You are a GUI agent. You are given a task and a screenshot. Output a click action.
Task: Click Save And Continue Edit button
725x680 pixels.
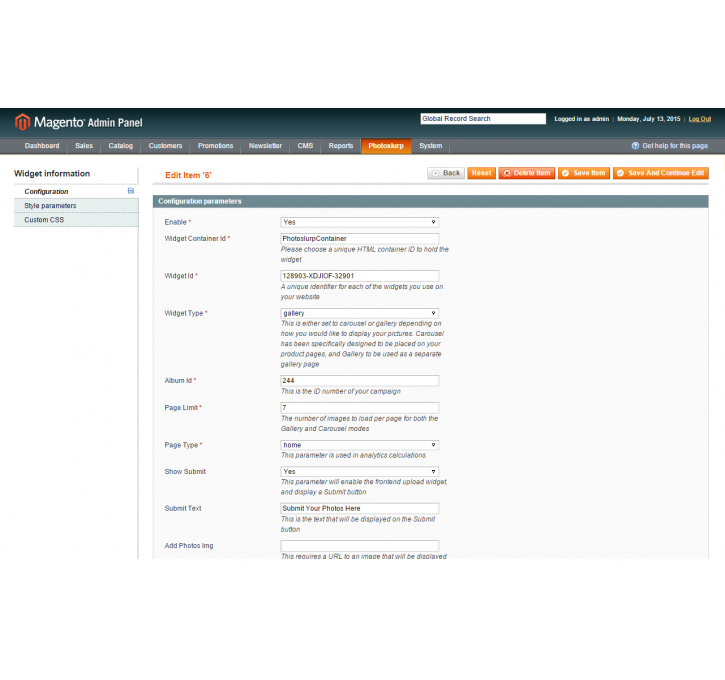coord(661,173)
